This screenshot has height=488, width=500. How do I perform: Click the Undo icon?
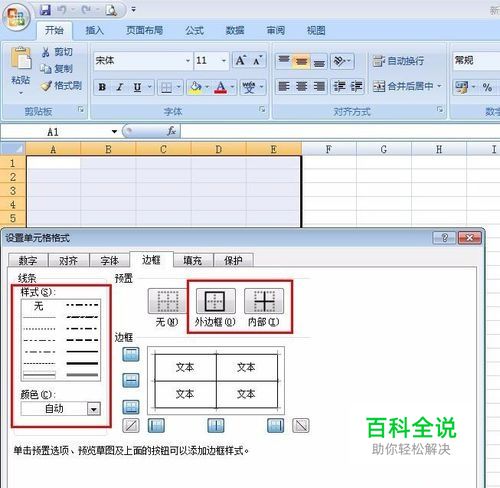pos(61,10)
